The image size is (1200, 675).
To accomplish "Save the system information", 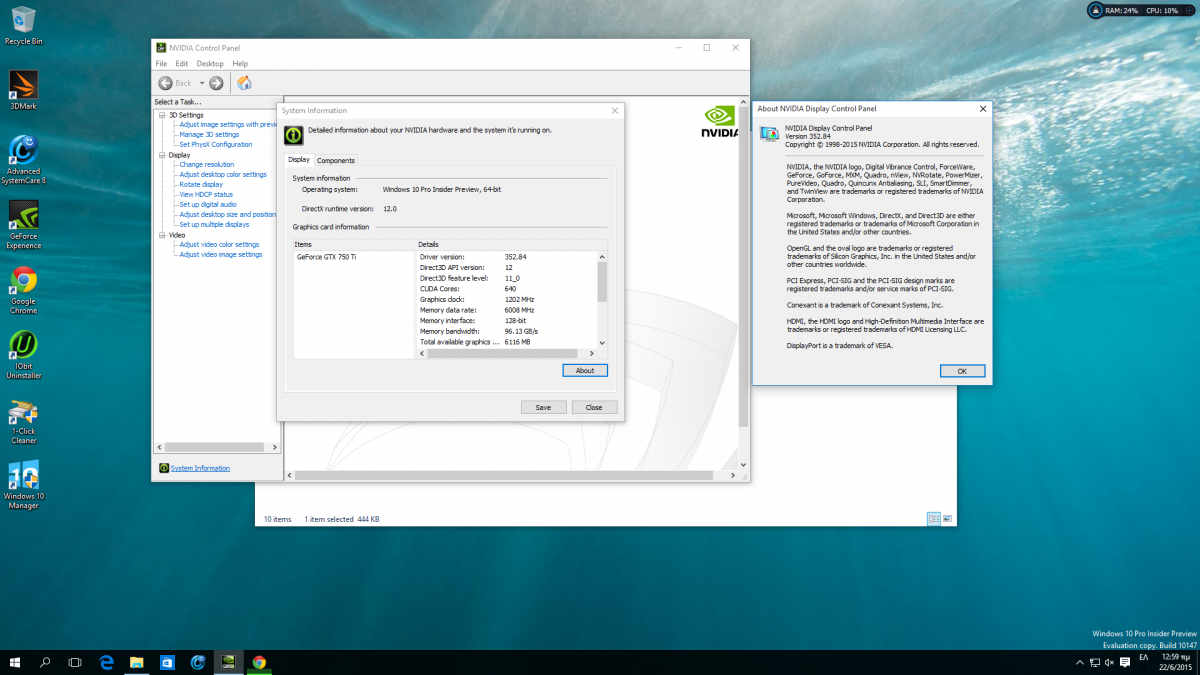I will tap(543, 407).
